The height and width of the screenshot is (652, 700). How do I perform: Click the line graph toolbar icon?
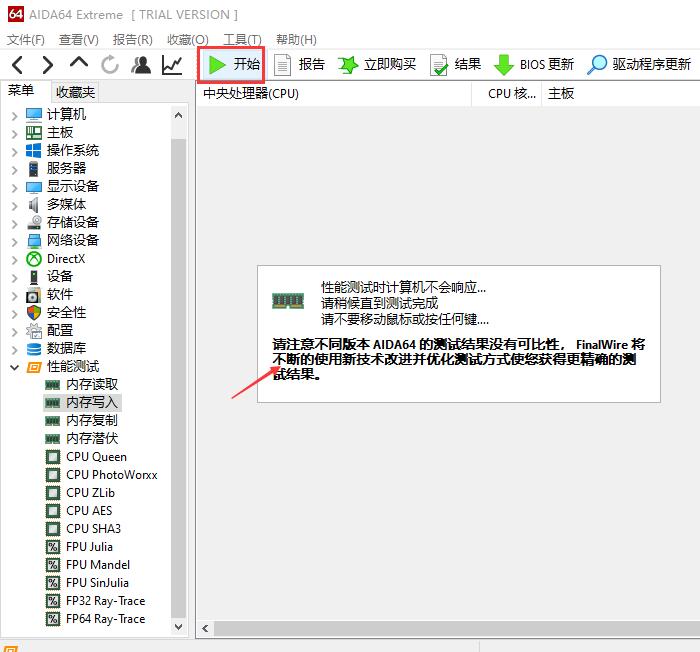tap(172, 65)
